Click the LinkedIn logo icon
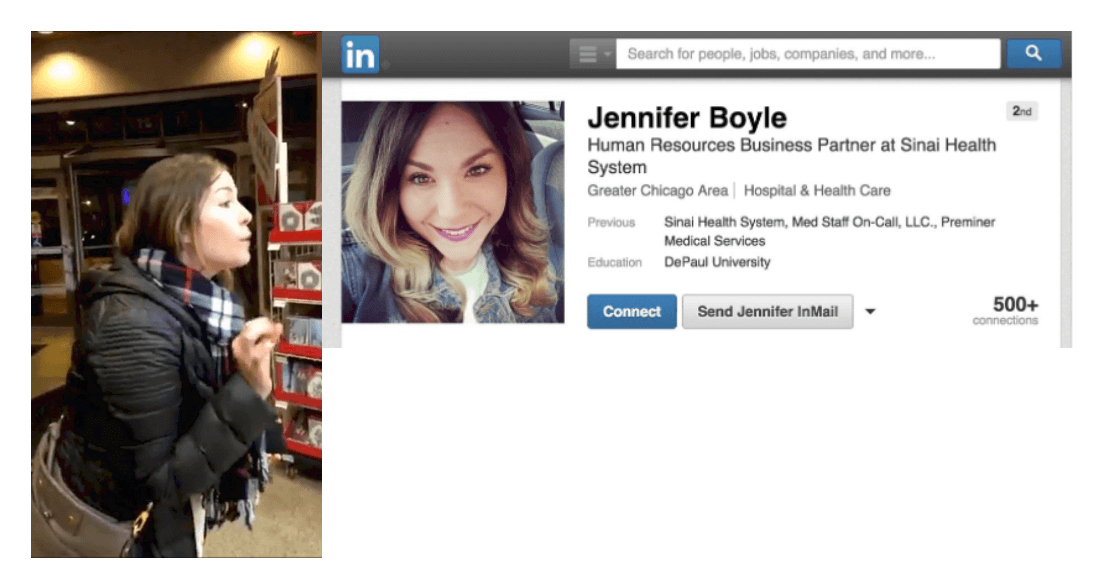This screenshot has width=1104, height=580. [x=360, y=54]
